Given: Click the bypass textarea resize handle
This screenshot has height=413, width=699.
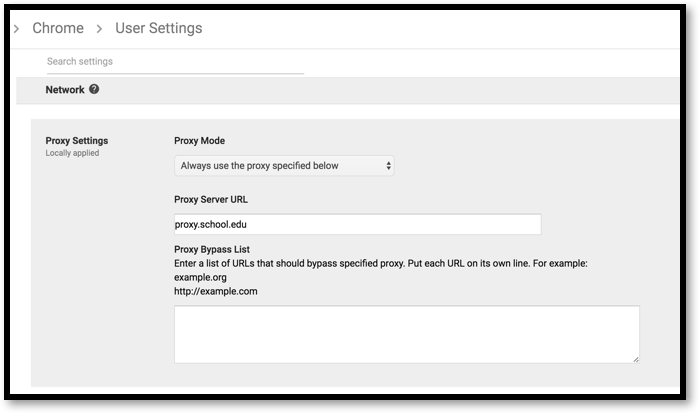Looking at the screenshot, I should tap(635, 357).
